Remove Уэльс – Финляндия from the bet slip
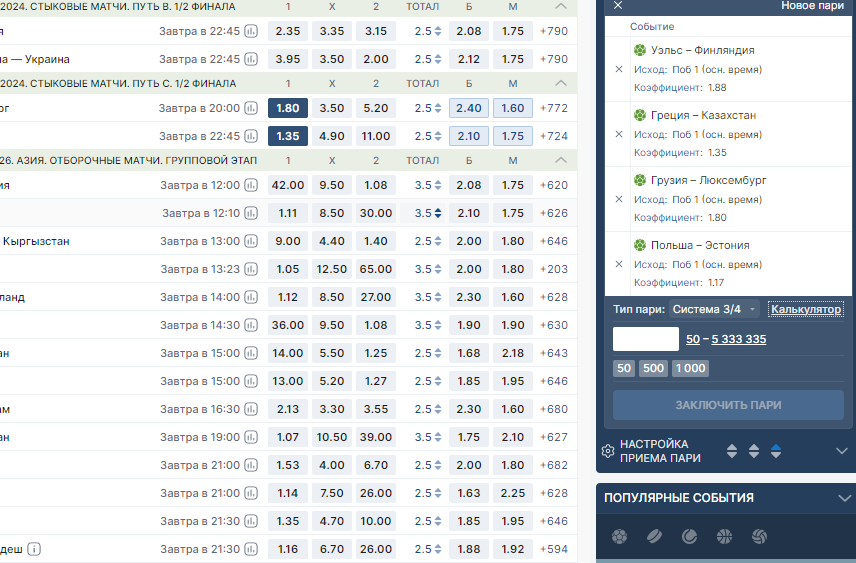This screenshot has width=856, height=563. pyautogui.click(x=619, y=69)
